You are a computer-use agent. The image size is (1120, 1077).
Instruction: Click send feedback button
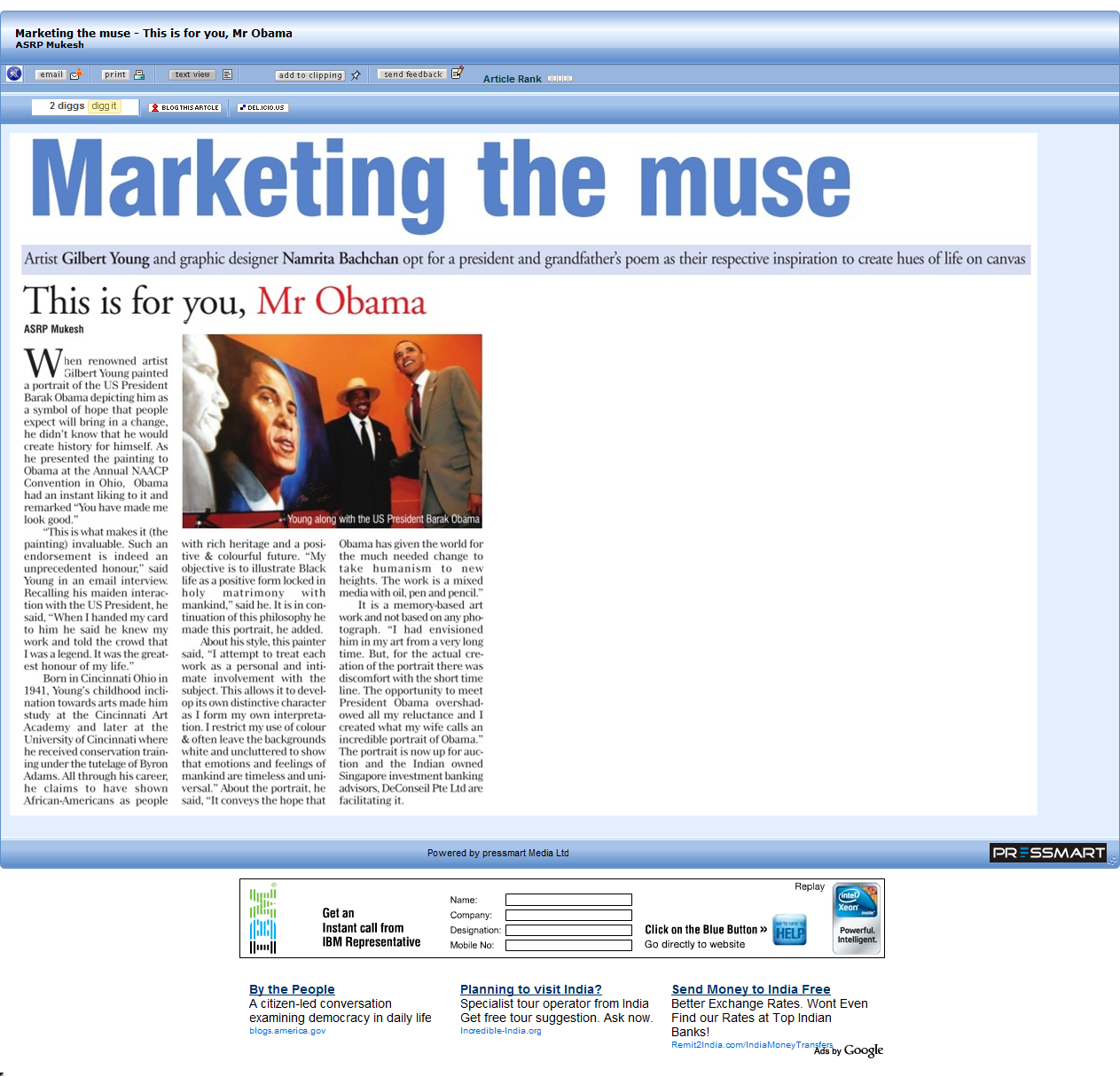[x=412, y=74]
